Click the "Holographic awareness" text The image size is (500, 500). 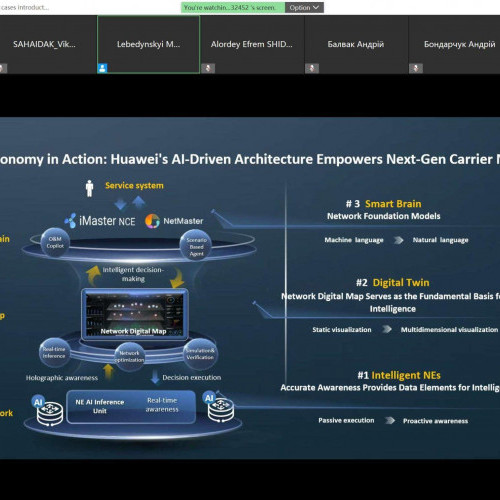tap(62, 378)
